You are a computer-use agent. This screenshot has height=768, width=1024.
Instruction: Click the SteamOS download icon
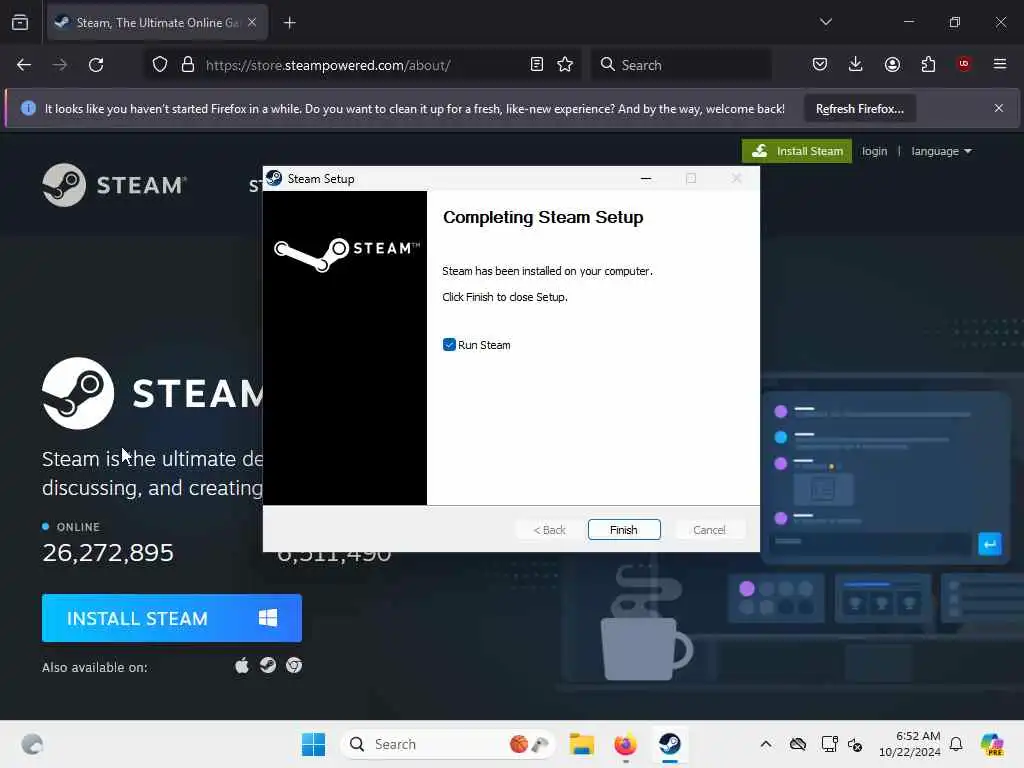[x=268, y=665]
